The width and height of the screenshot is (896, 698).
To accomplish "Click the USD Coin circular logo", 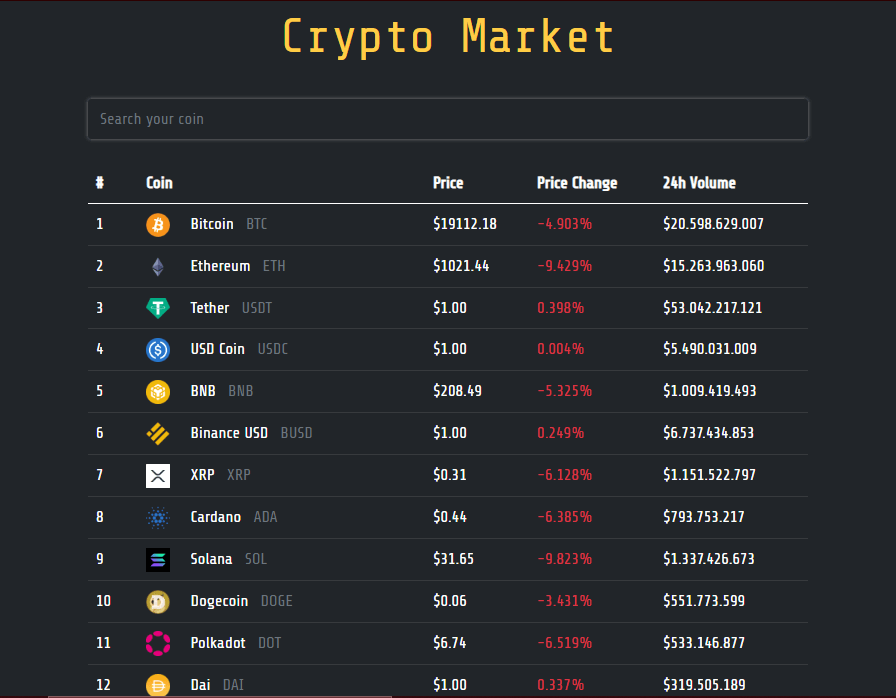I will (x=157, y=350).
